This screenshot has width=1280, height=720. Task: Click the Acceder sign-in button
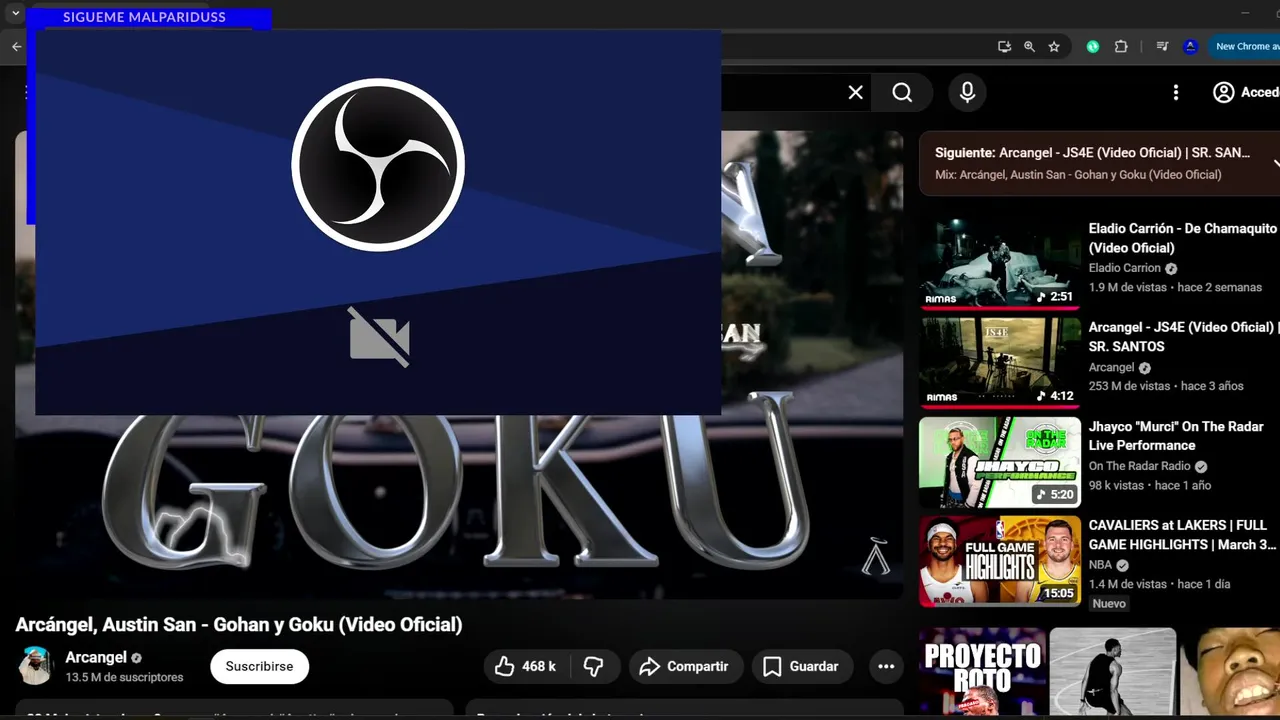pos(1247,92)
